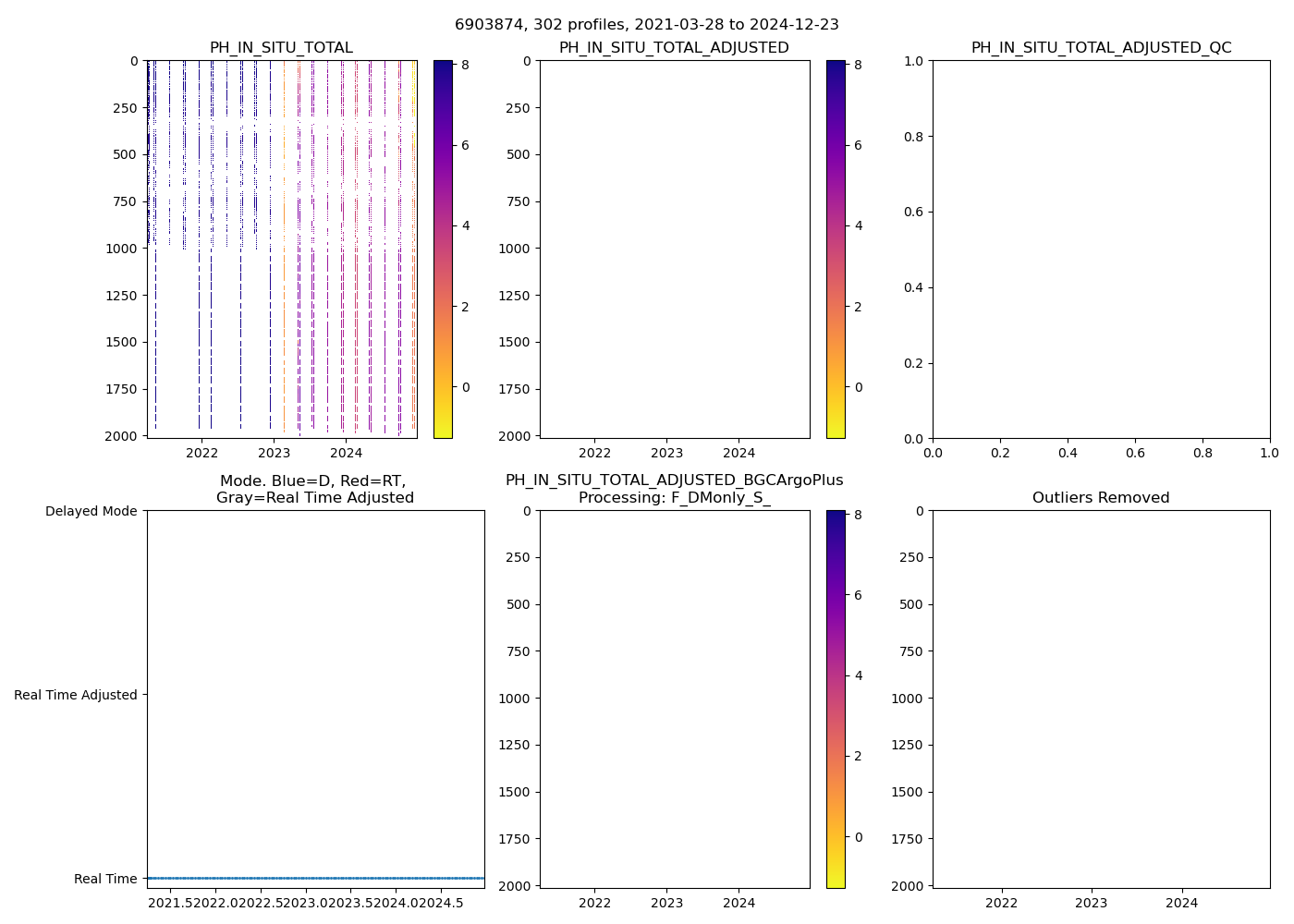Click the blue Real Time data line
1294x924 pixels.
(315, 878)
